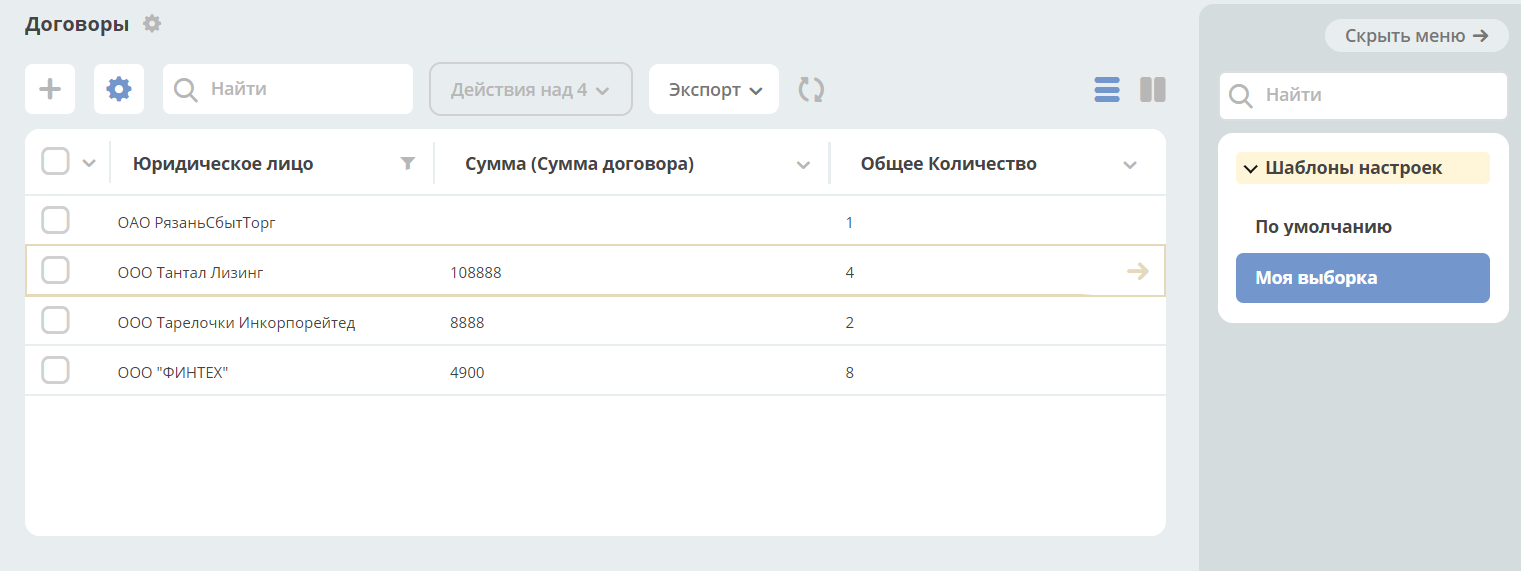The image size is (1521, 571).
Task: Open settings gear next to Договоры title
Action: pos(152,23)
